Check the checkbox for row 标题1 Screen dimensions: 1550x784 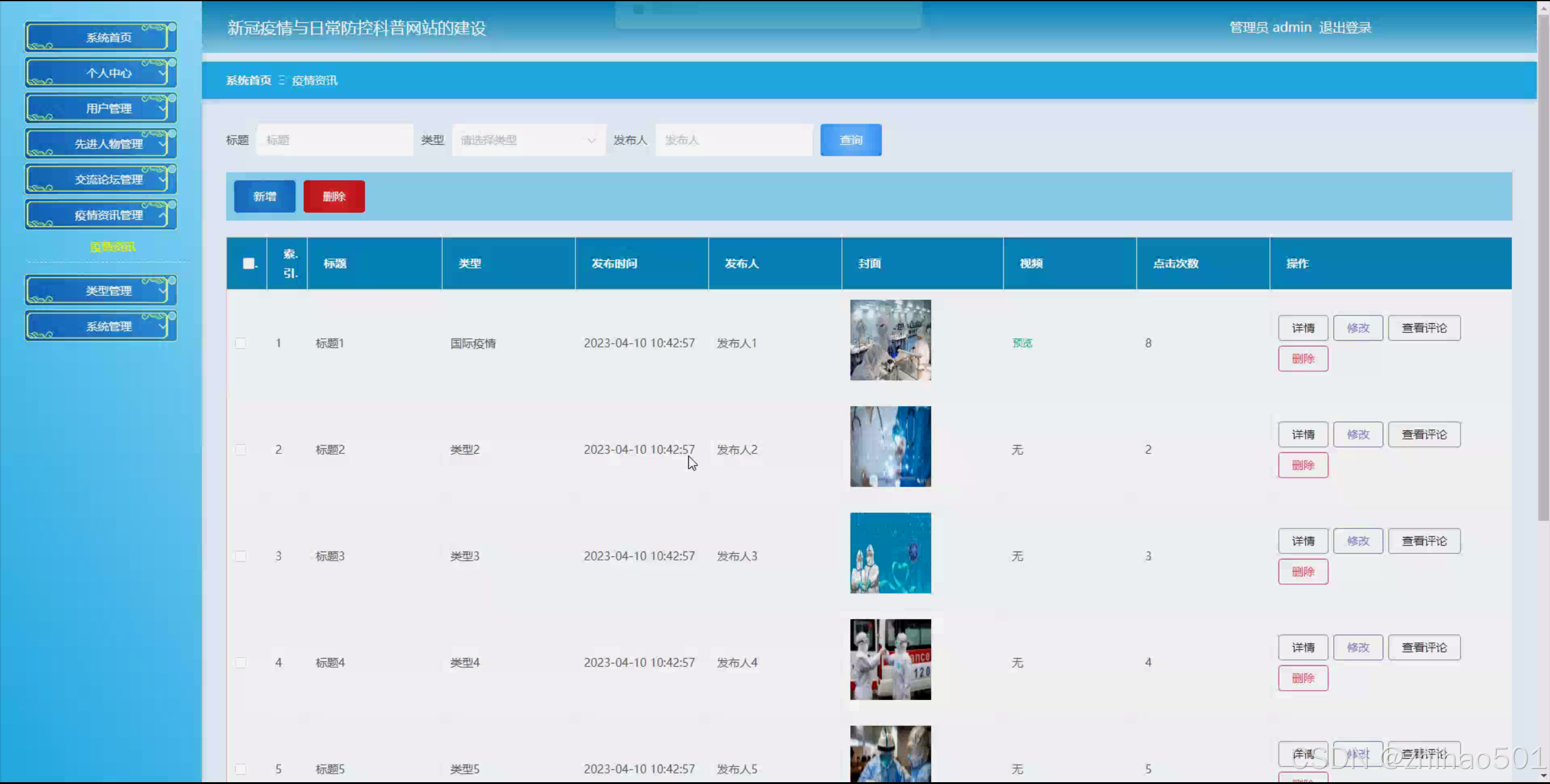[240, 343]
